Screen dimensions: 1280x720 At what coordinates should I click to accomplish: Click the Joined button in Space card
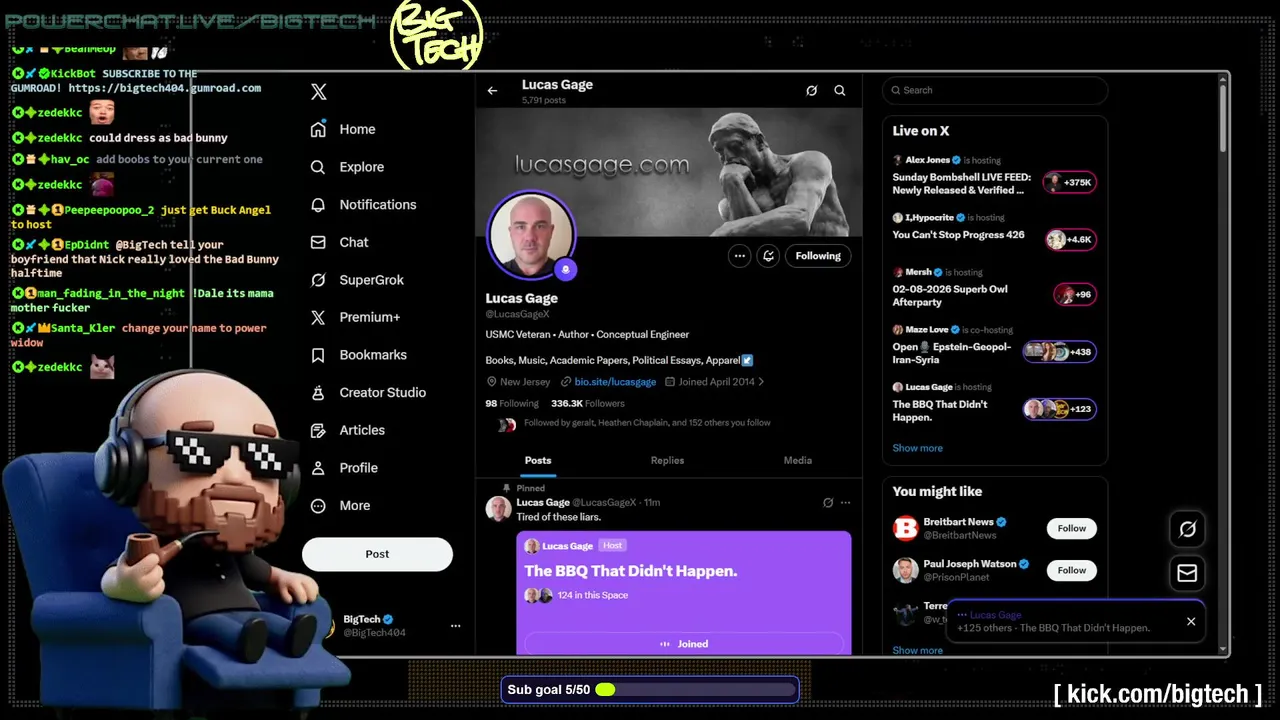[x=684, y=644]
